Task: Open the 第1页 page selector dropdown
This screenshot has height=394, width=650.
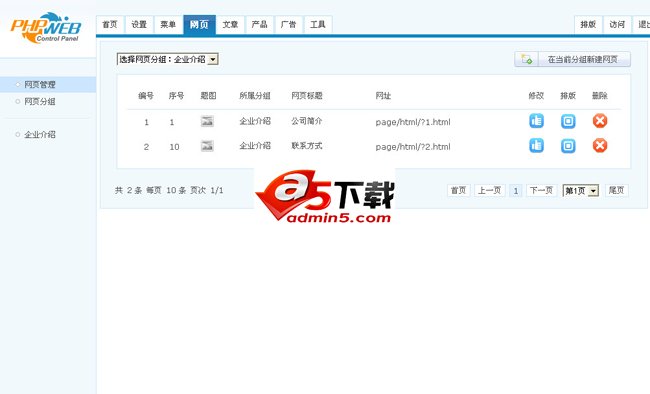Action: coord(580,190)
